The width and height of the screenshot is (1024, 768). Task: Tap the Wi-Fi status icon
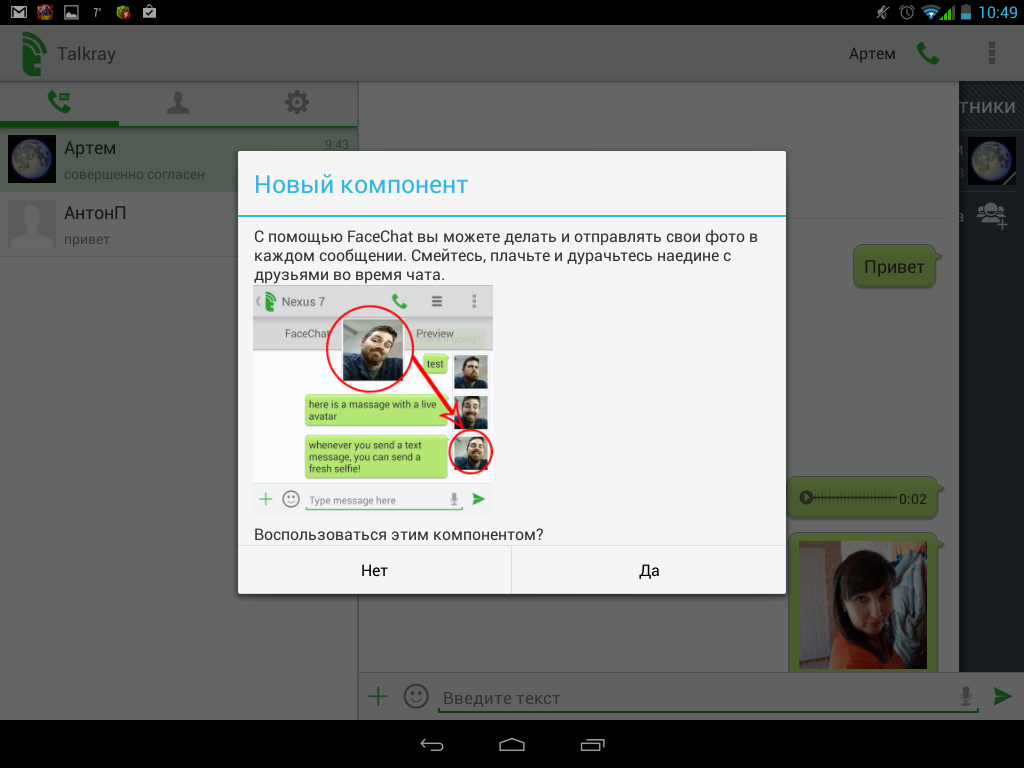tap(930, 12)
